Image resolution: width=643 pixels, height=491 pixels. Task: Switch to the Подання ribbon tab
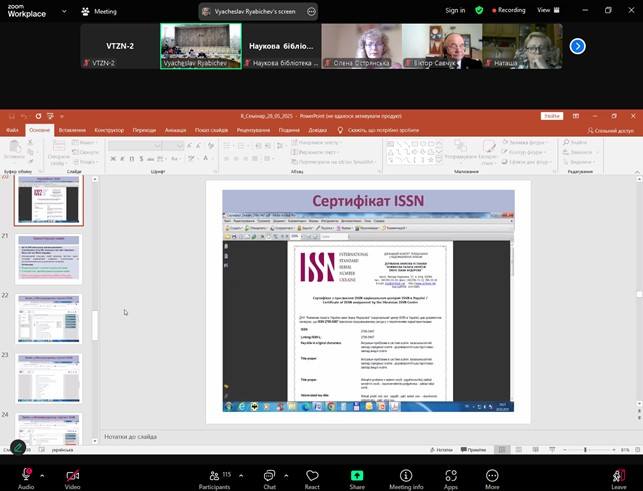(x=289, y=130)
